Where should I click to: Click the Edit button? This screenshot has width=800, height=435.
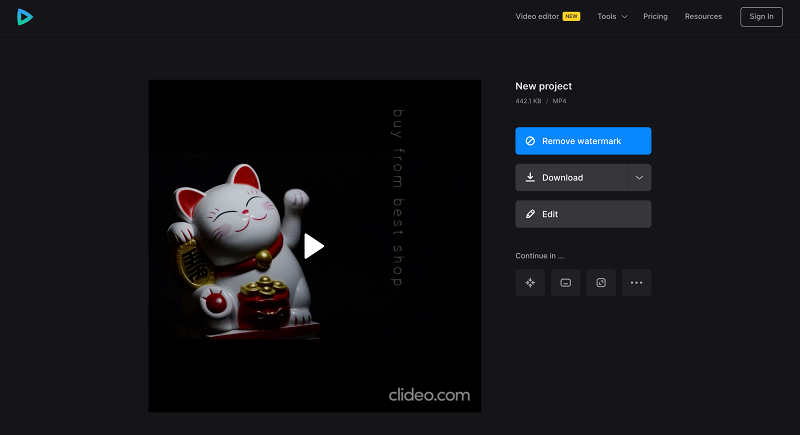click(583, 214)
